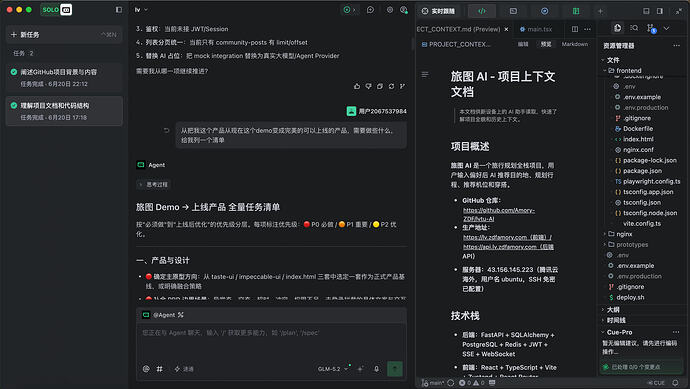Image resolution: width=690 pixels, height=389 pixels.
Task: Open the terminal panel icon in toolbar
Action: [x=513, y=11]
